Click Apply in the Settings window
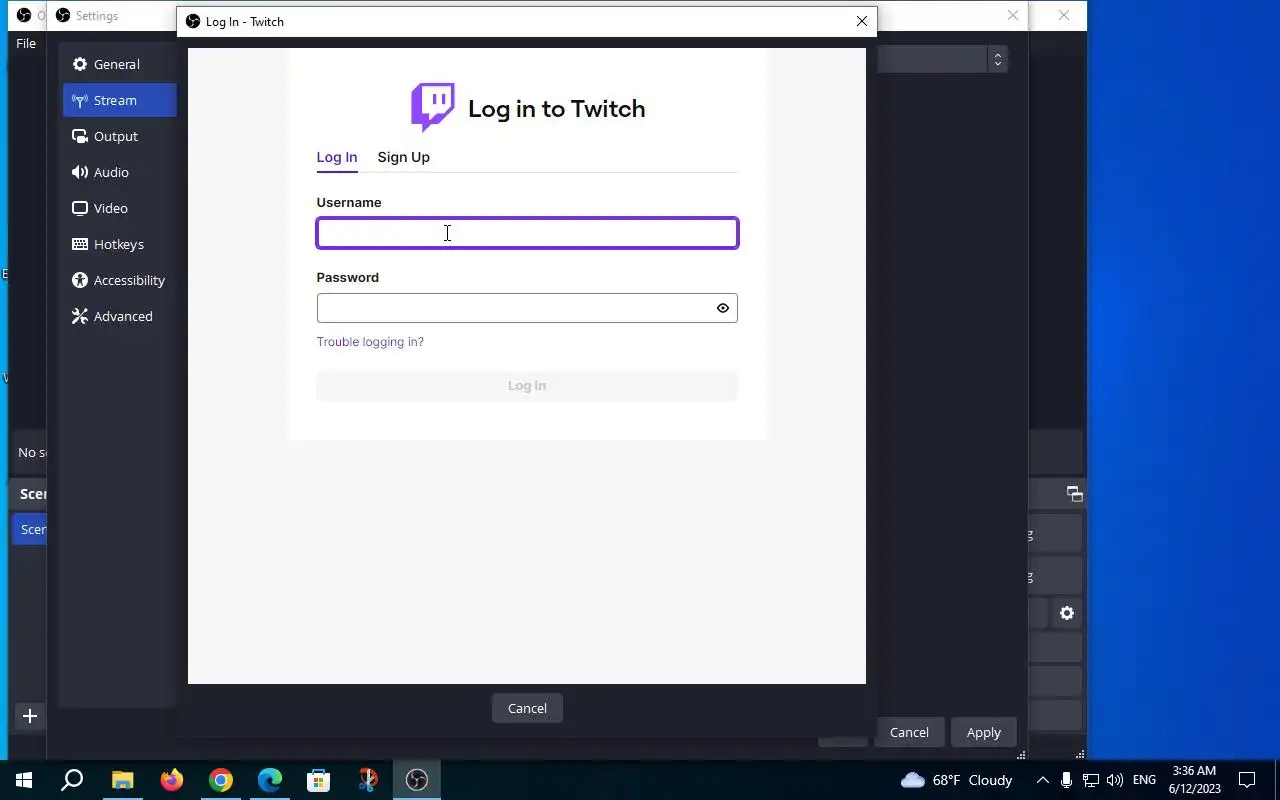This screenshot has height=800, width=1280. click(983, 732)
